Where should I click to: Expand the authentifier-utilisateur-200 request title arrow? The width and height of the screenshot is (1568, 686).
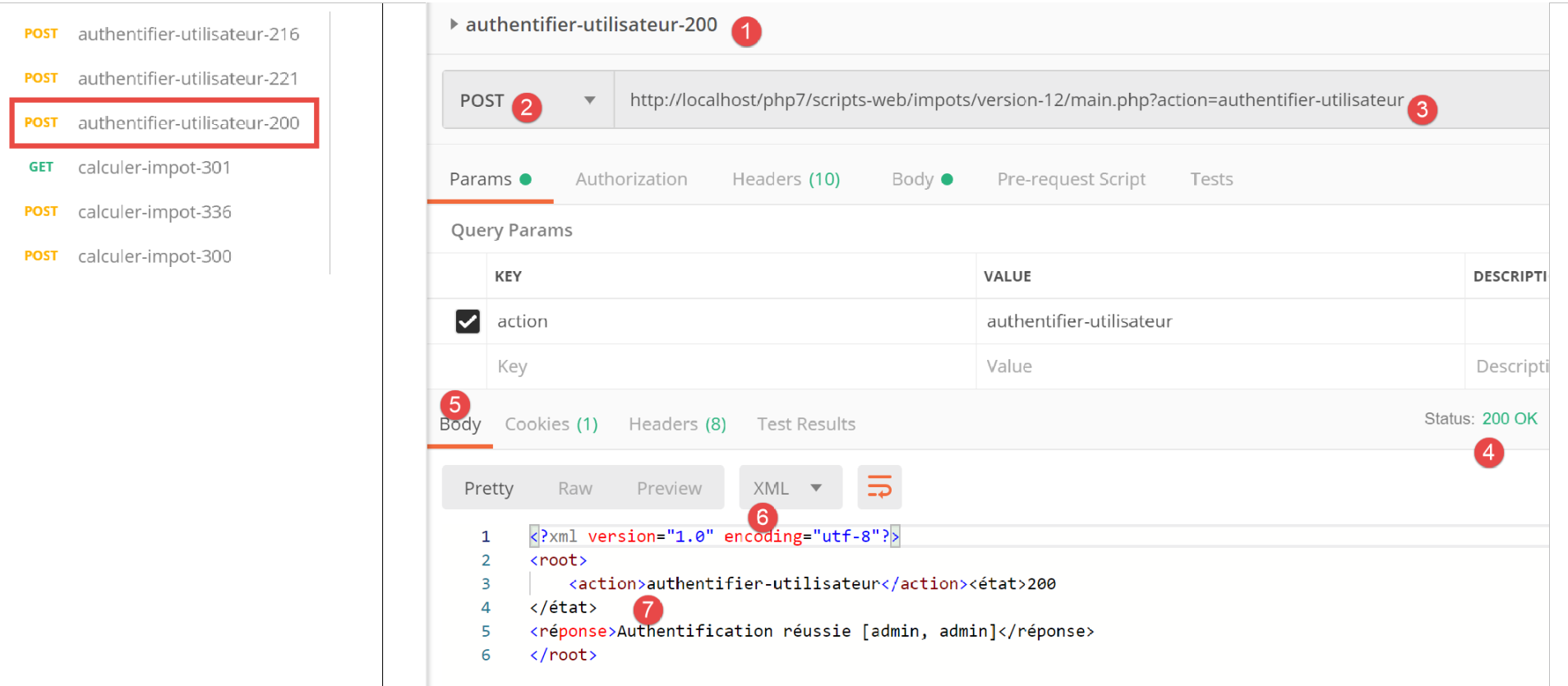(x=454, y=25)
